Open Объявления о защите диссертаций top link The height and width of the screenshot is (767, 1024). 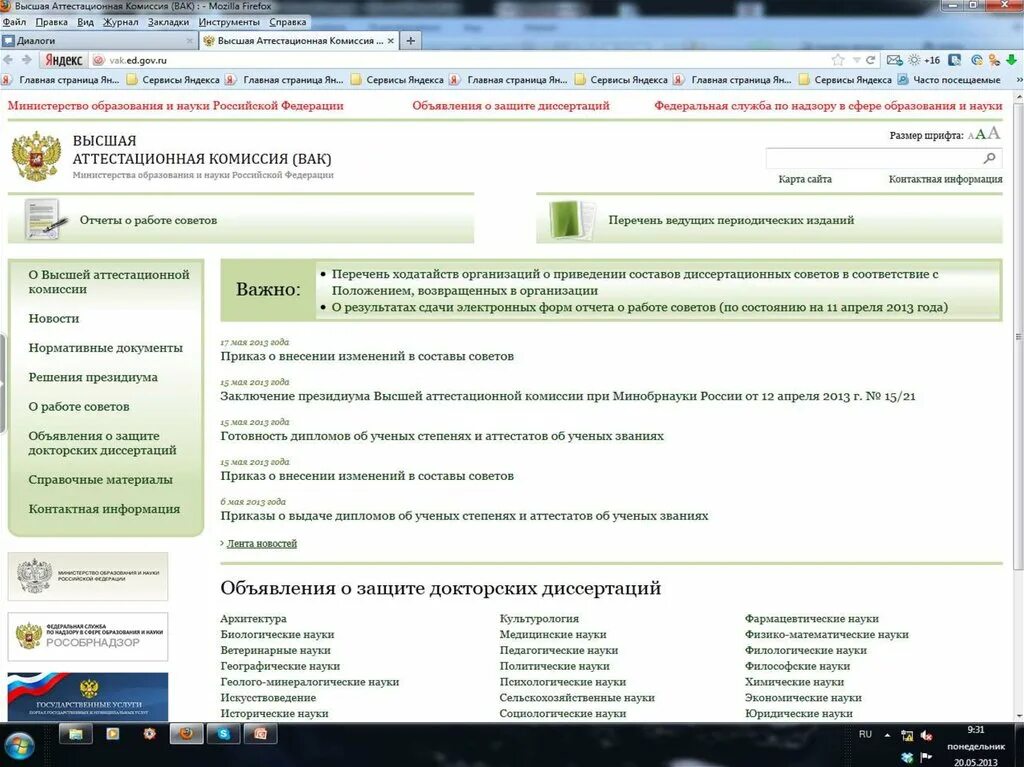(x=511, y=105)
